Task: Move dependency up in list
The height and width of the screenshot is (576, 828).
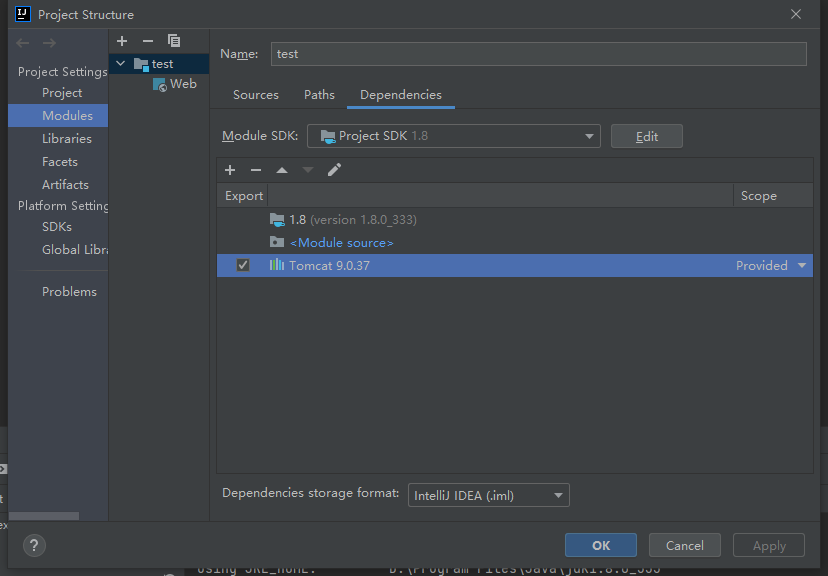Action: (282, 170)
